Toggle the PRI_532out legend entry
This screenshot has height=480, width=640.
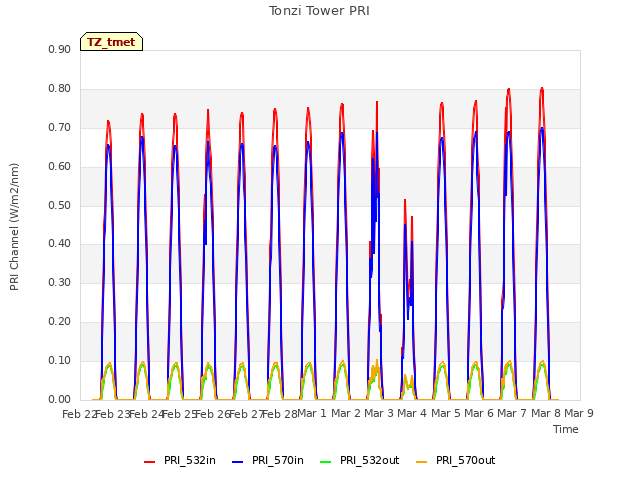click(360, 460)
